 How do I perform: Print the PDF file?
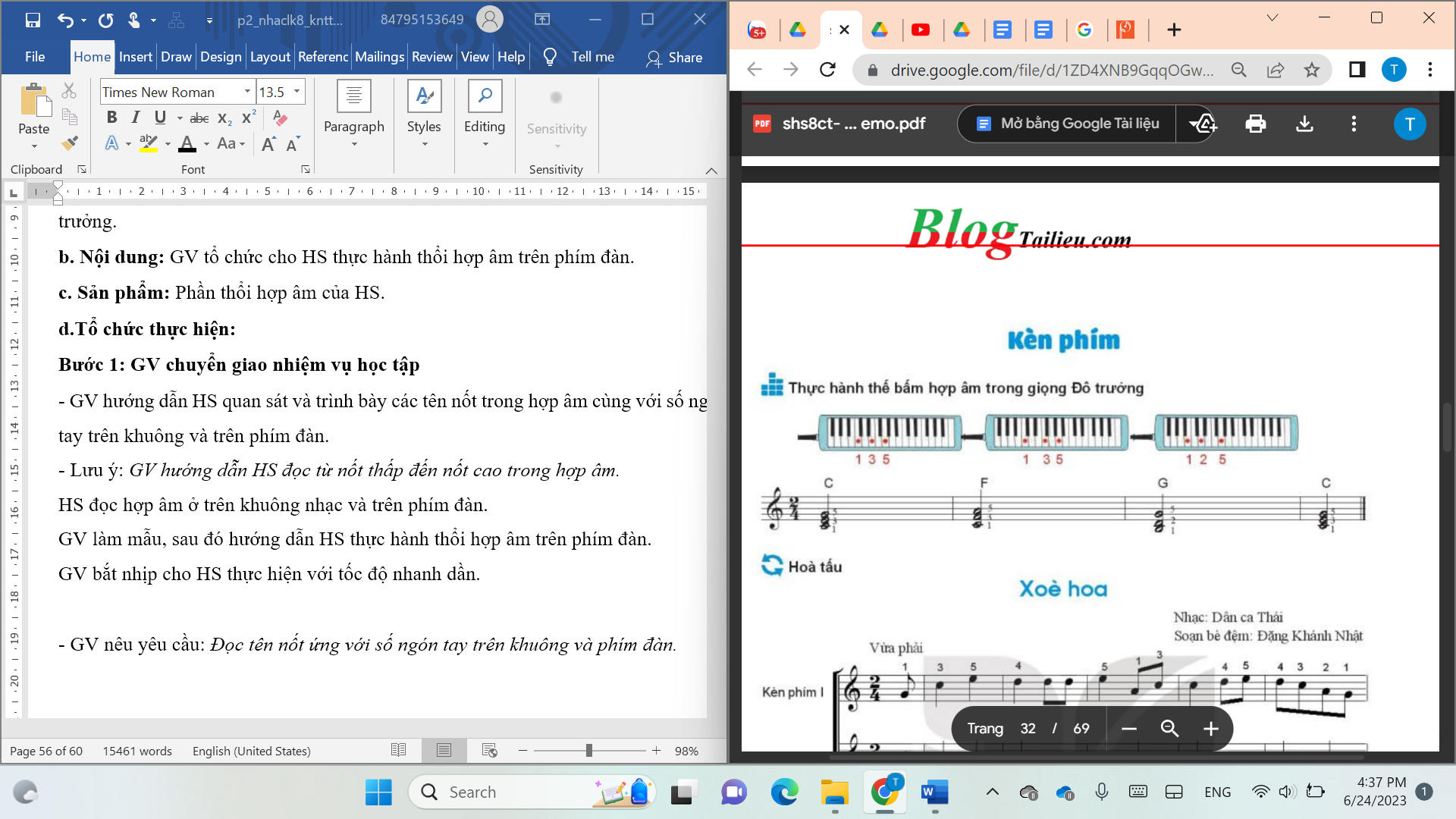1256,124
